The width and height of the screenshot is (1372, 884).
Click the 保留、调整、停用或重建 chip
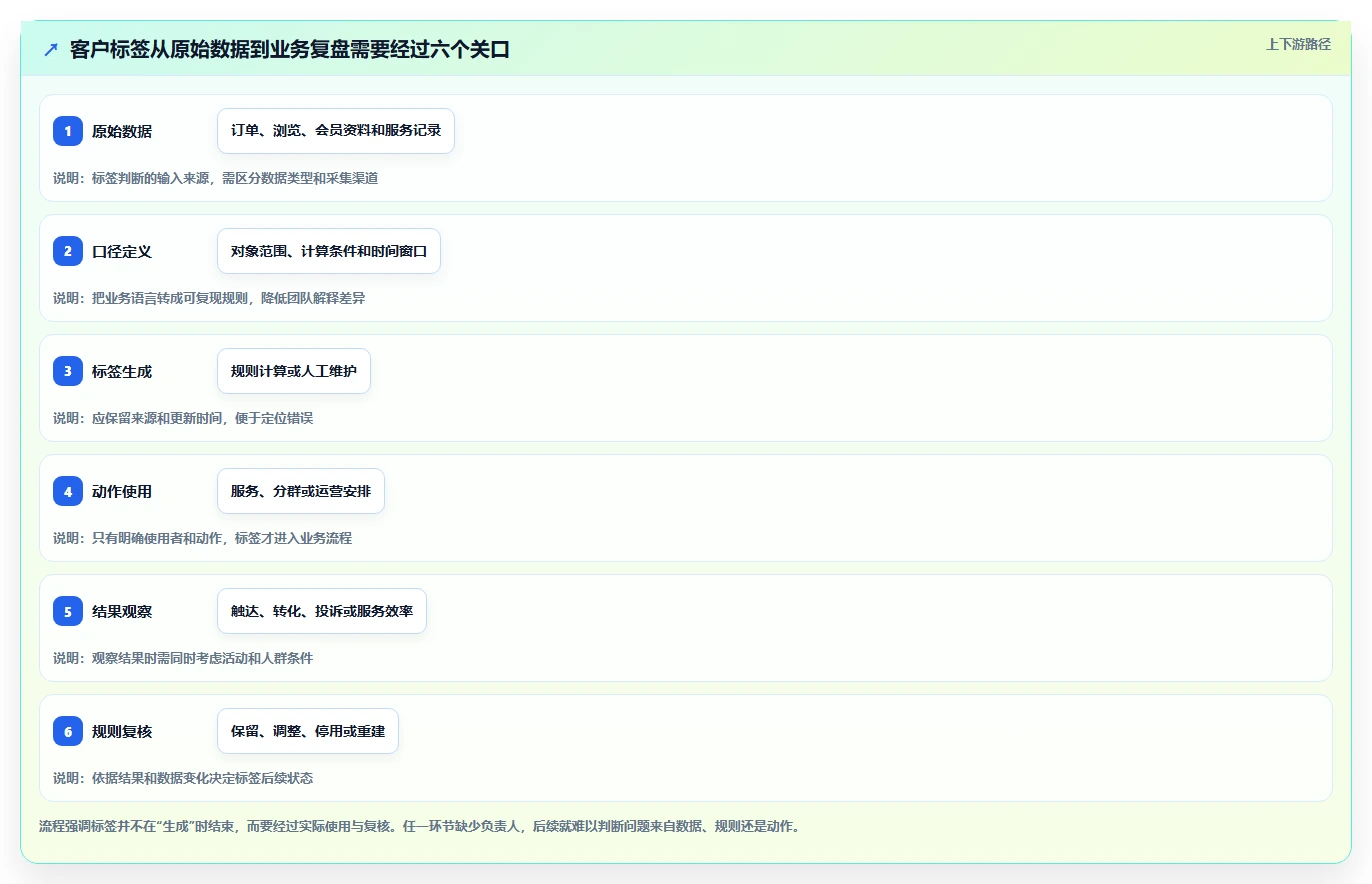coord(308,731)
